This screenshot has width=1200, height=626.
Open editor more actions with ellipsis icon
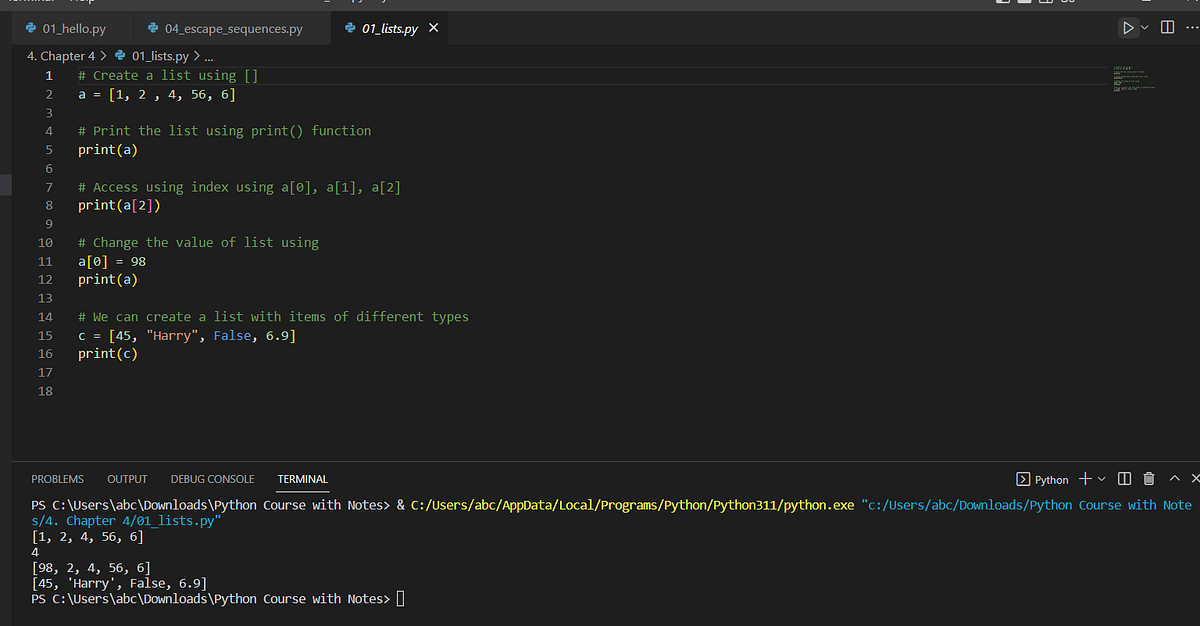tap(1193, 27)
